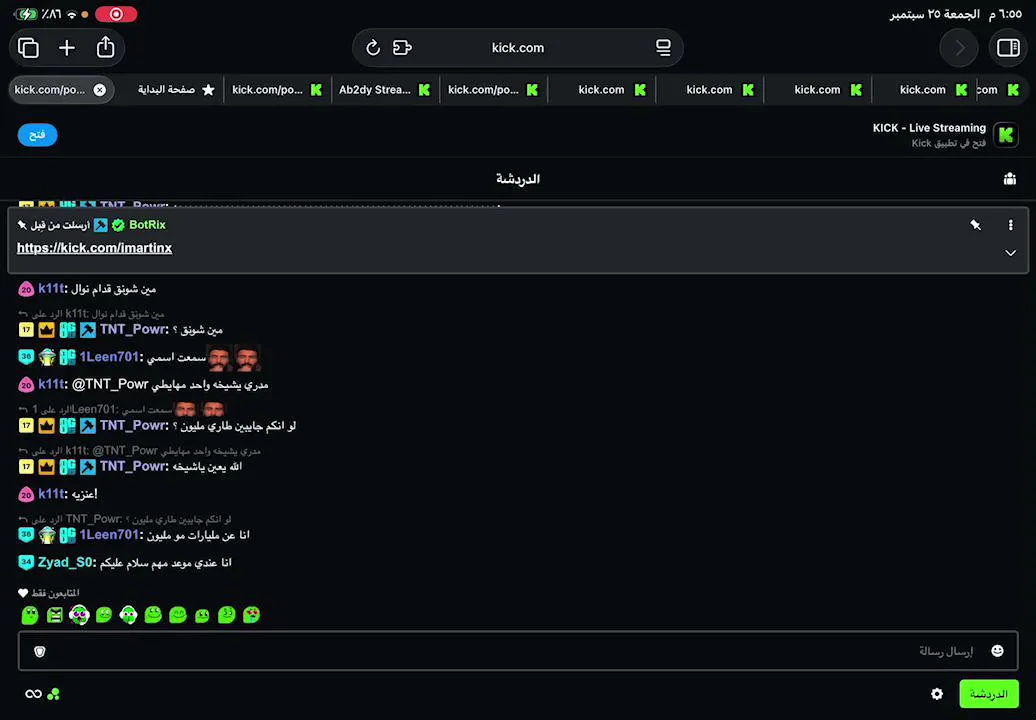Toggle the Safari sidebar panel
Screen dimensions: 1036x720
(1008, 48)
